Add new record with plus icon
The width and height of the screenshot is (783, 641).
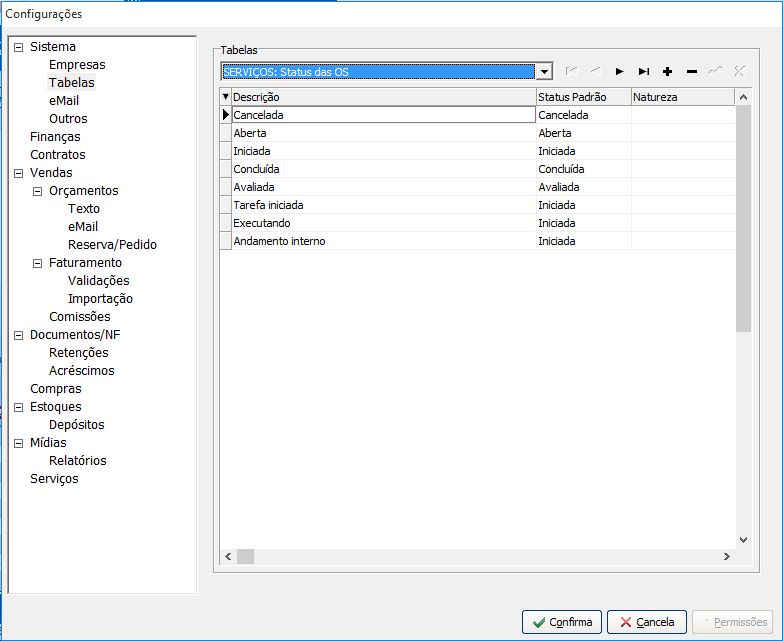pyautogui.click(x=667, y=71)
